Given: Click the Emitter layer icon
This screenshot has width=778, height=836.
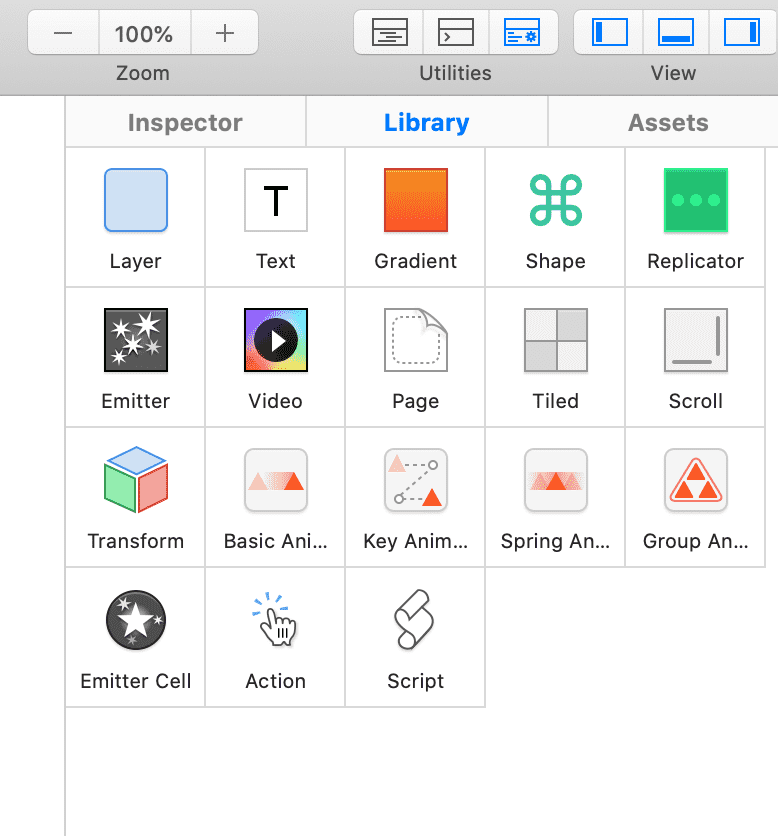Looking at the screenshot, I should pyautogui.click(x=136, y=340).
